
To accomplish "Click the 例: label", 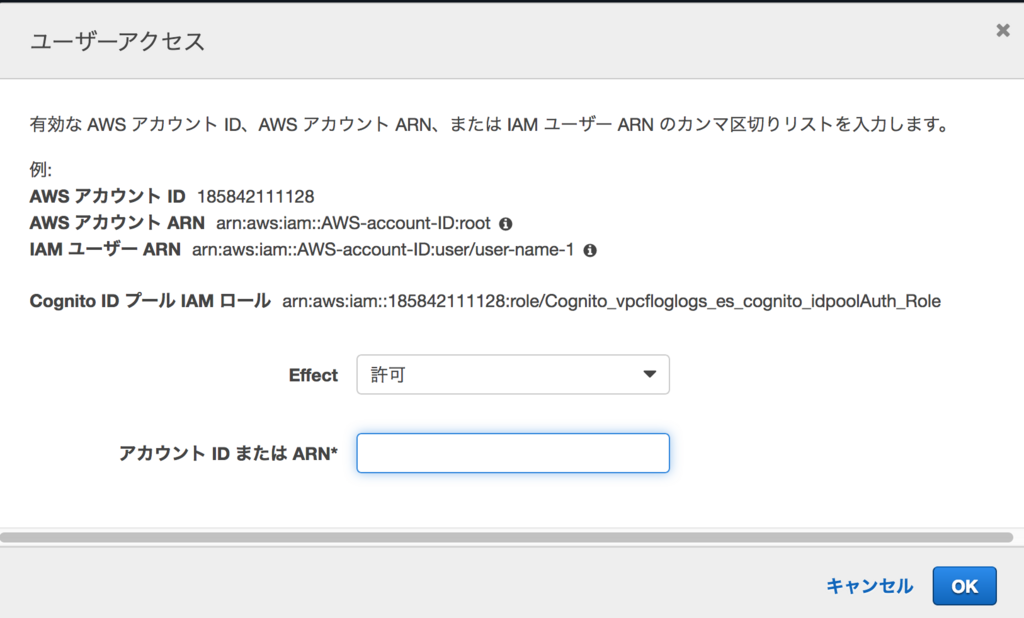I will coord(40,170).
